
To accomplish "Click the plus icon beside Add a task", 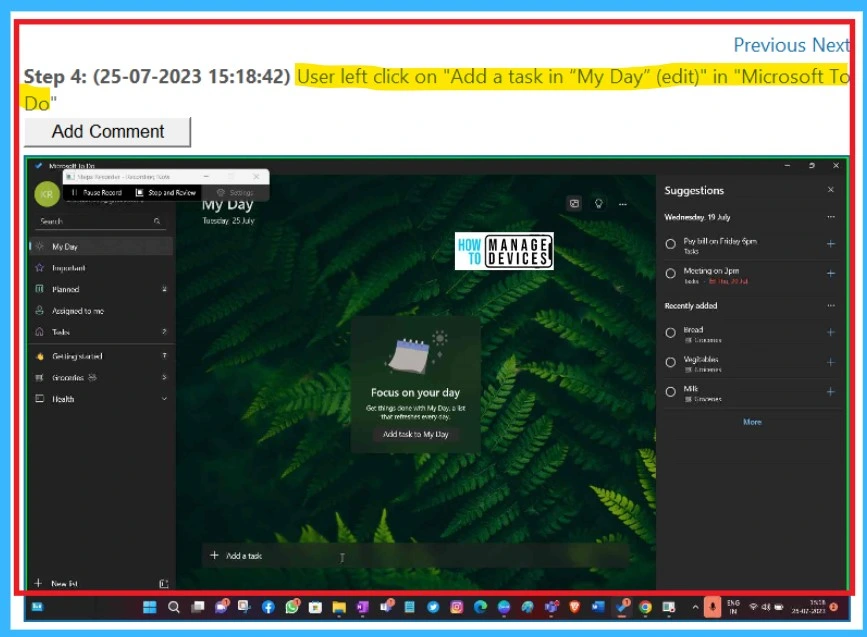I will pos(215,555).
